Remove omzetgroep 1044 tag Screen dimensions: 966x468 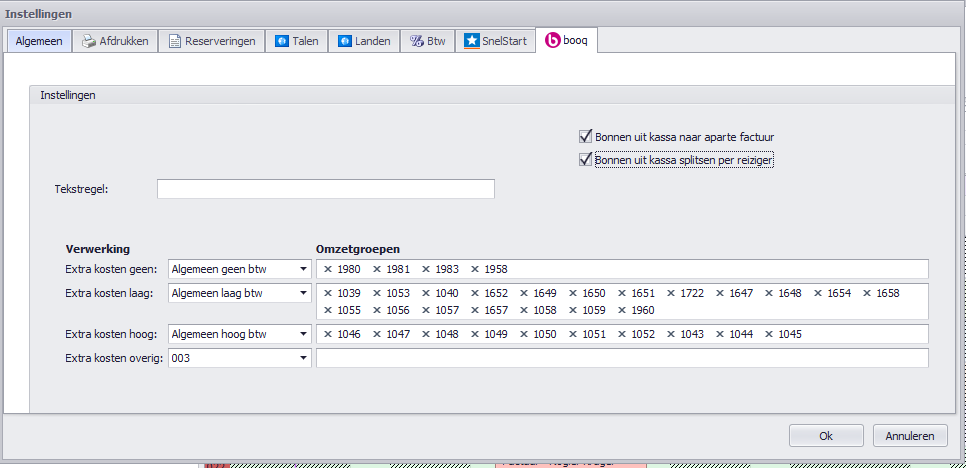coord(721,334)
